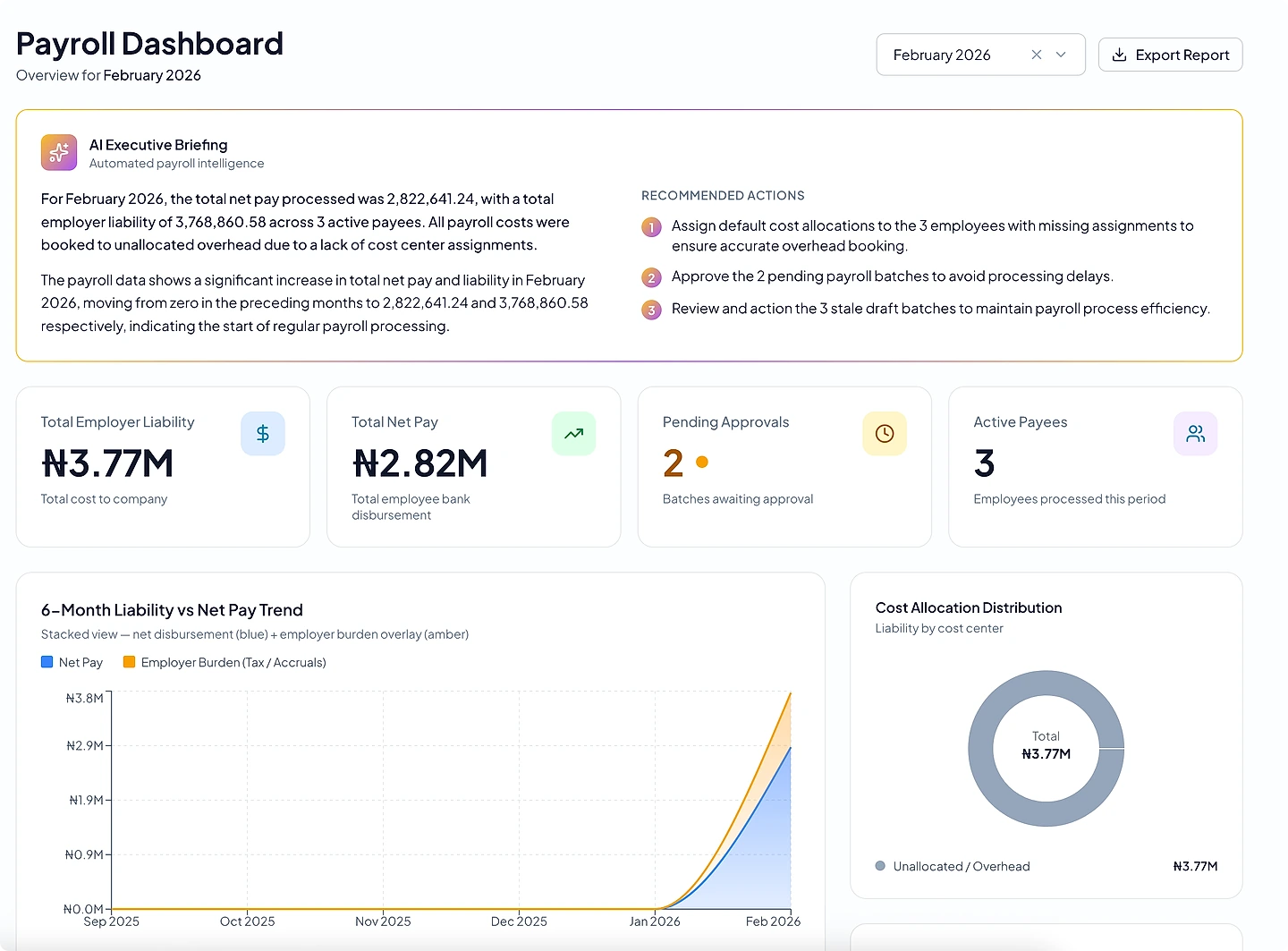Toggle the Net Pay legend entry
The width and height of the screenshot is (1288, 951).
tap(72, 662)
